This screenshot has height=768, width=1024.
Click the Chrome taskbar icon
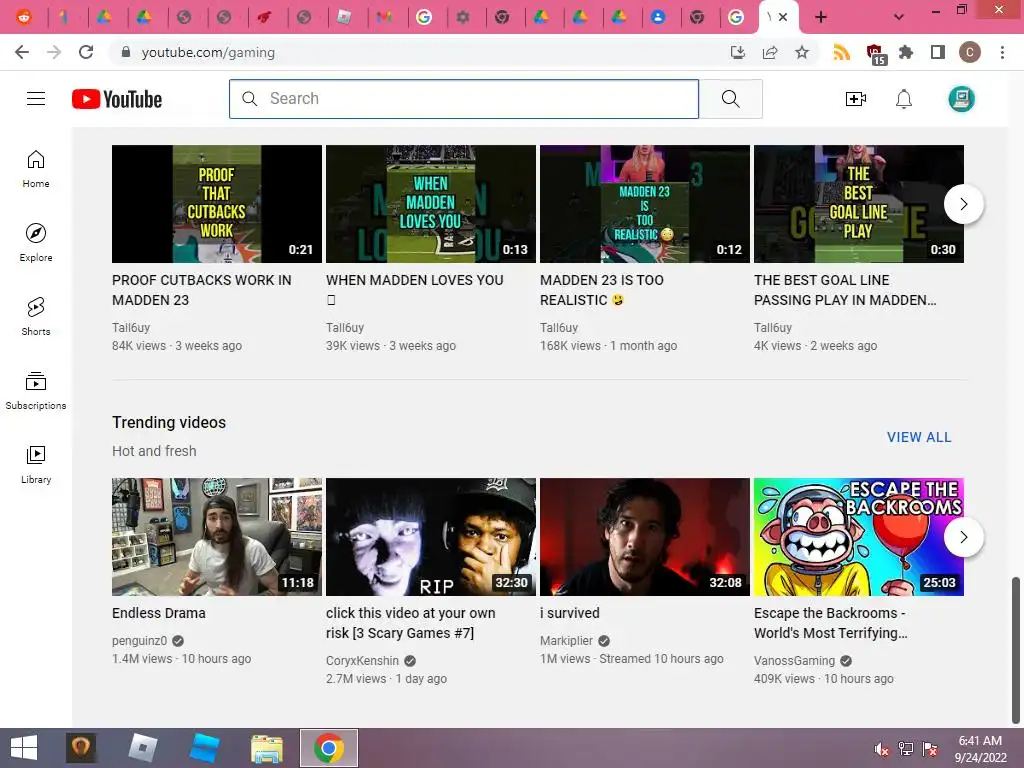coord(329,748)
